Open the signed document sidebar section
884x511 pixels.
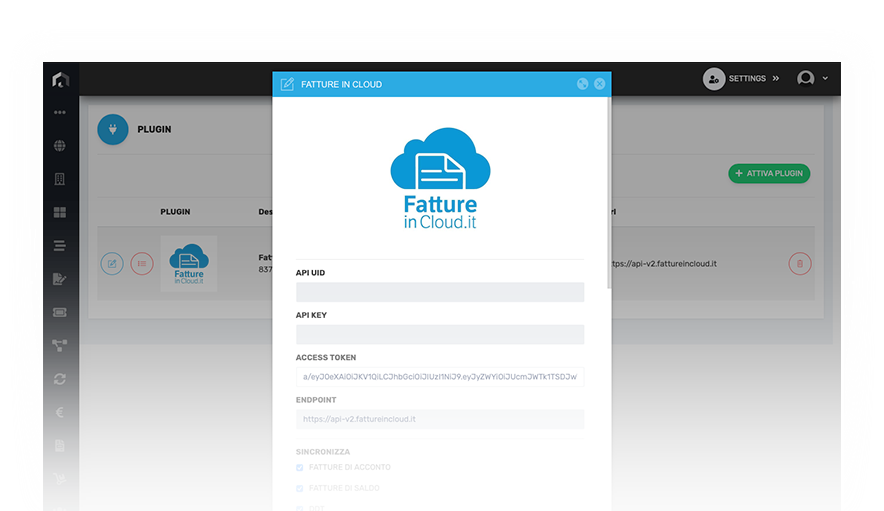point(60,279)
